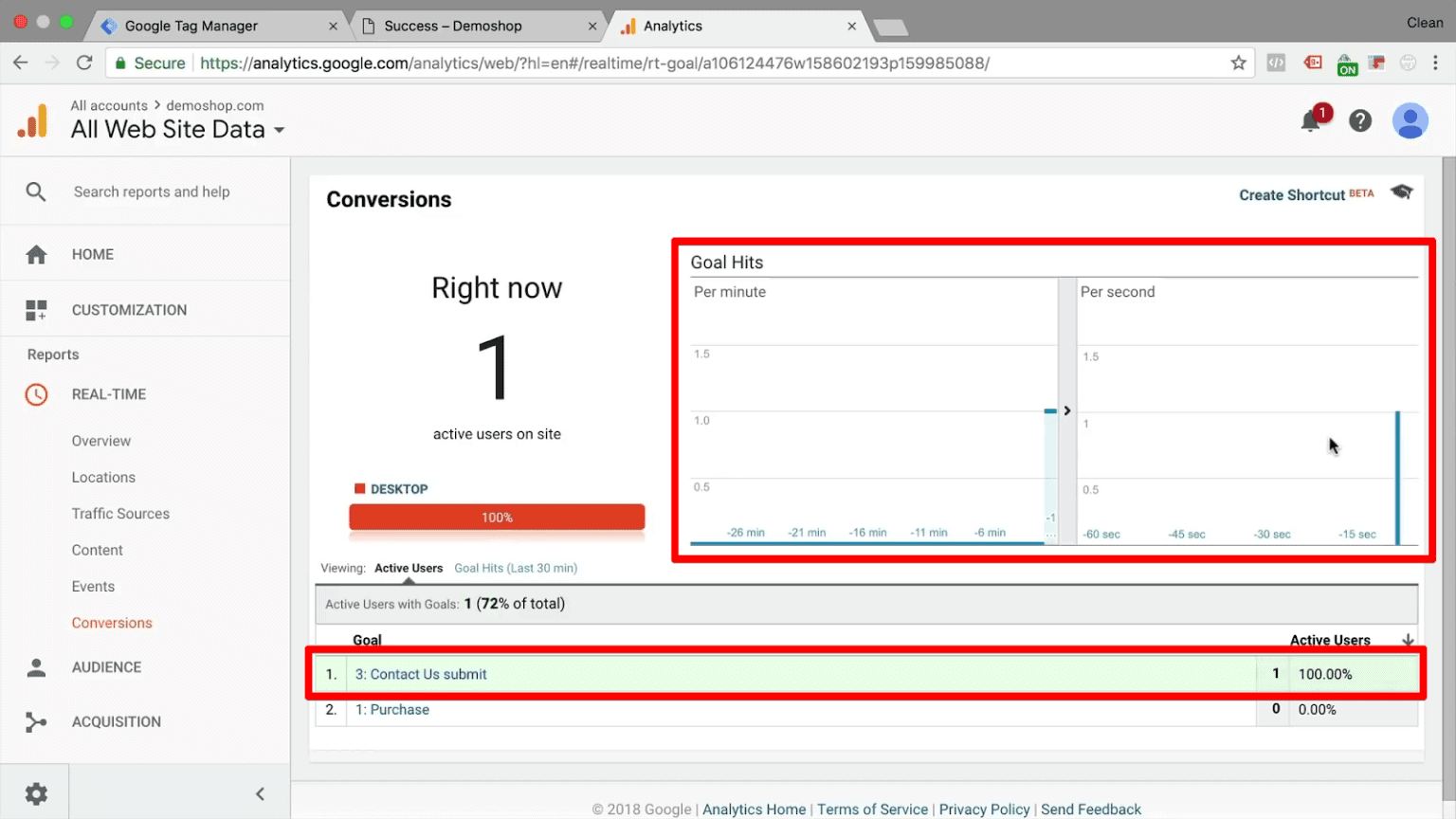
Task: Click the Search reports and help field
Action: (x=152, y=191)
